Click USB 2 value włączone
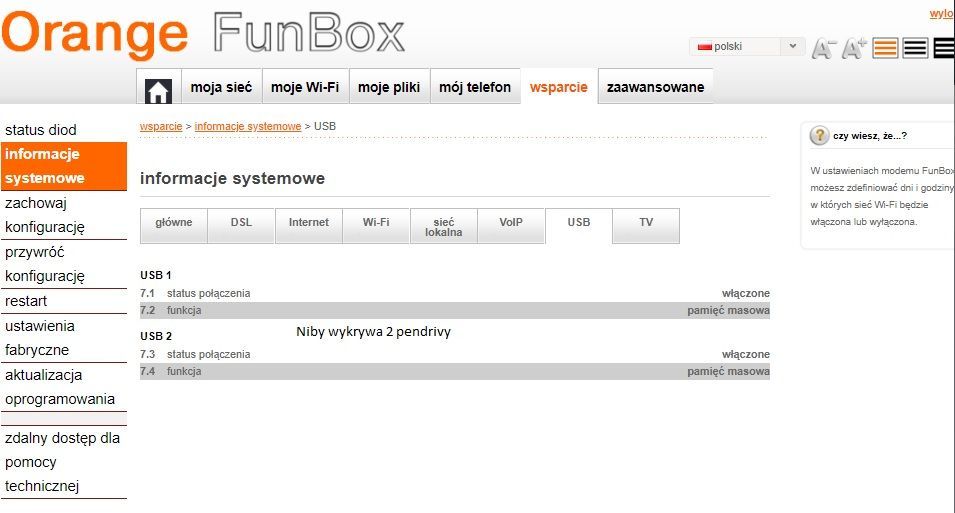The height and width of the screenshot is (513, 955). coord(746,354)
